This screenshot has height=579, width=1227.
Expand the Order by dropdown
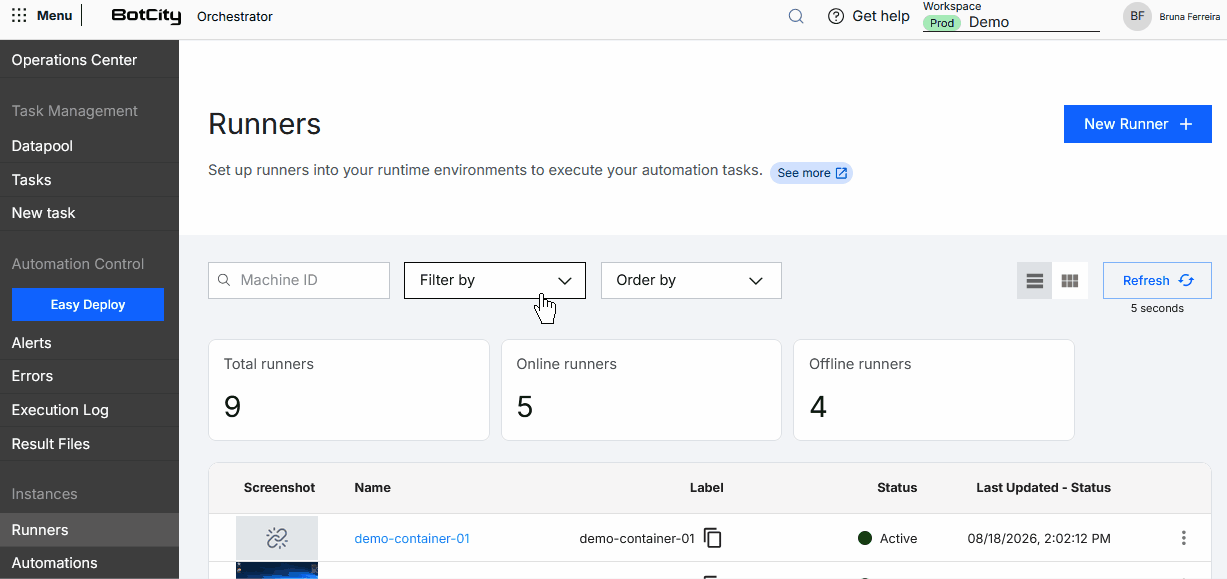[691, 280]
